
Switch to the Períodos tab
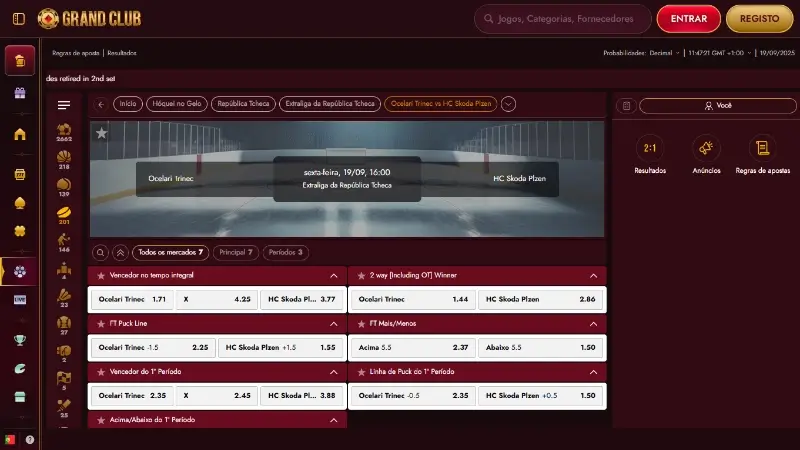pos(286,253)
